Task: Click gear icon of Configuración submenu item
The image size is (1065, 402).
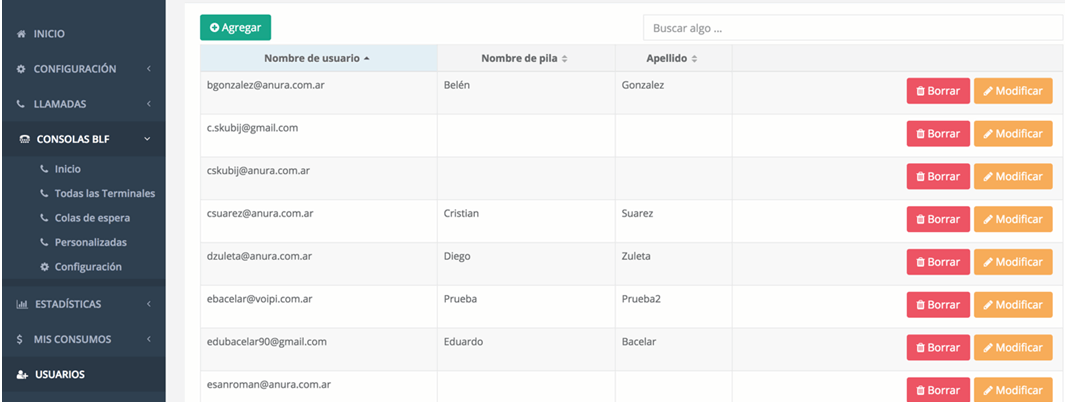Action: click(x=44, y=267)
